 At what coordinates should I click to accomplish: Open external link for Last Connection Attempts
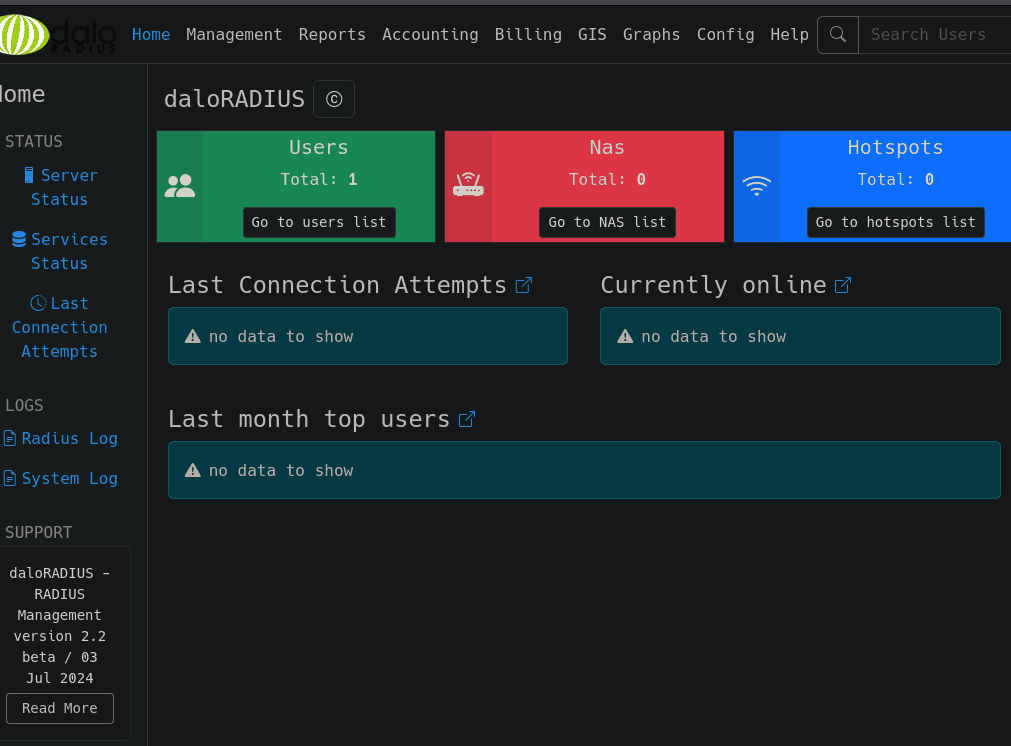524,285
